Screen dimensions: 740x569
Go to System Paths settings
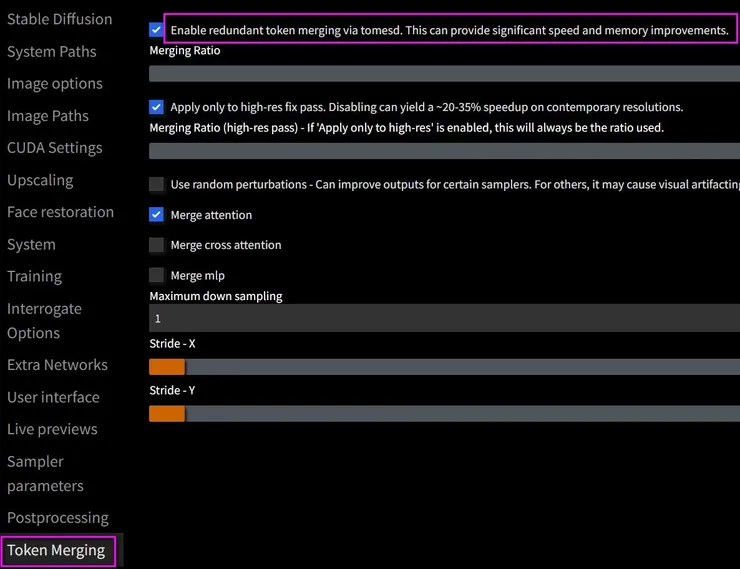coord(52,51)
